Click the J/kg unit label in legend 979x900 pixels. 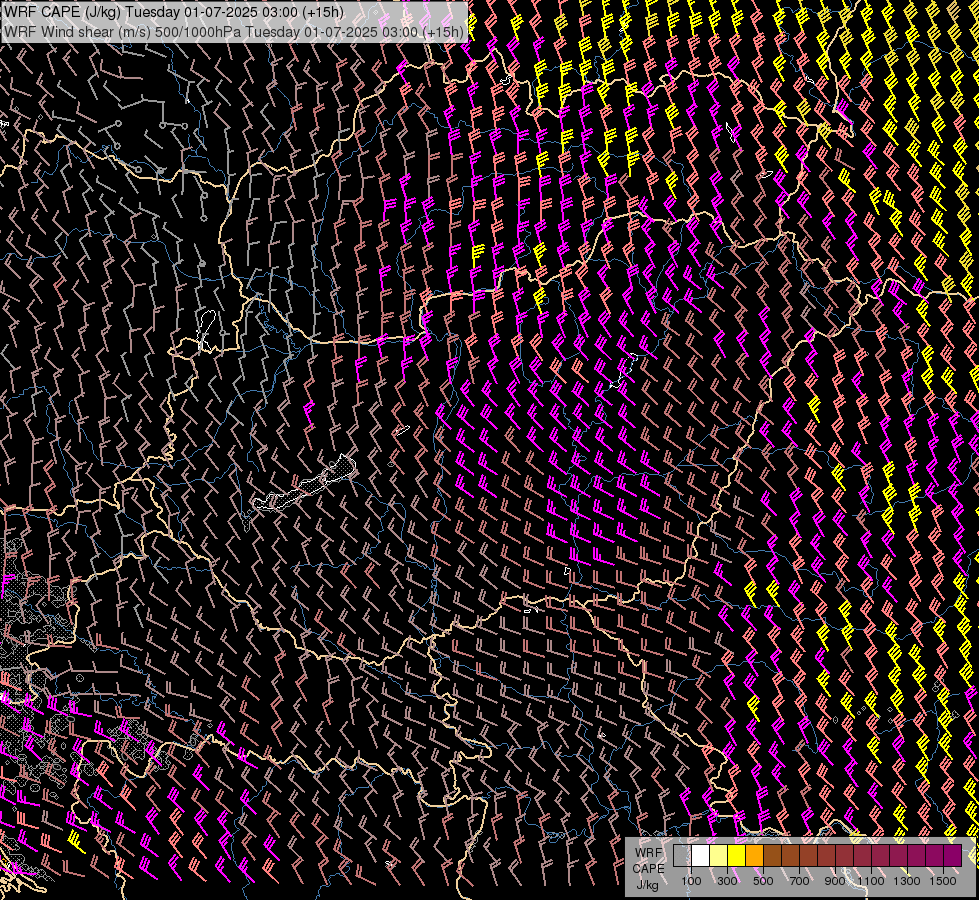pos(647,885)
